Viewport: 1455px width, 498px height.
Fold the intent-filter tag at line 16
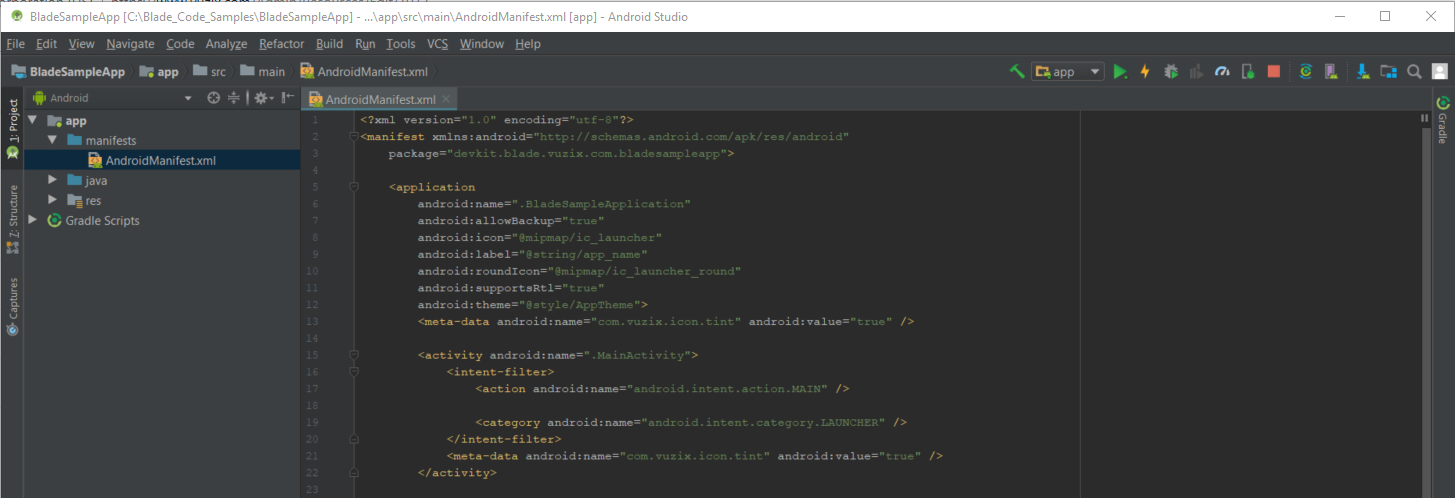(353, 372)
